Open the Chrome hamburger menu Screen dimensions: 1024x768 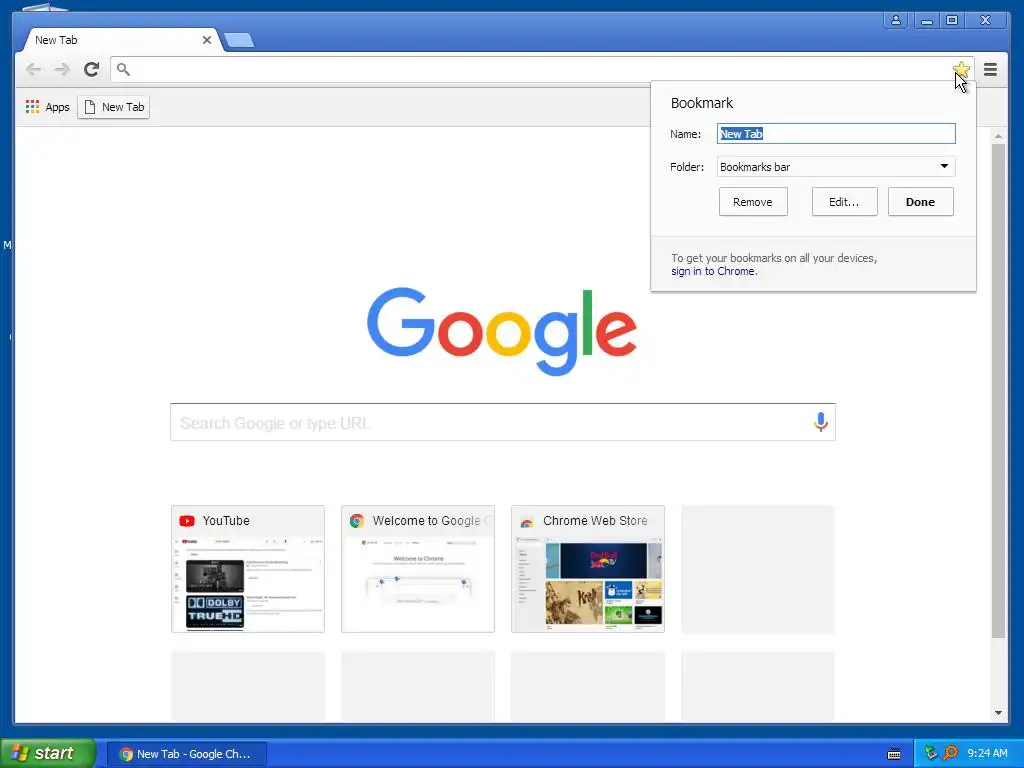[990, 69]
